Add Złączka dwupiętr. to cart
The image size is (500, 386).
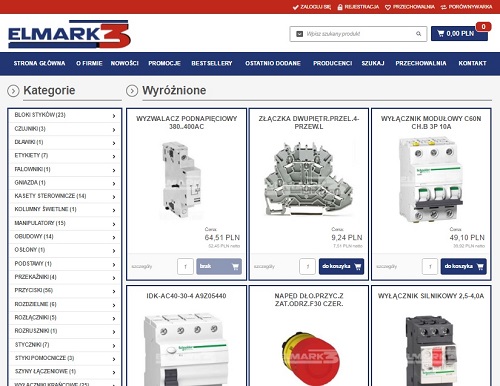pos(341,266)
